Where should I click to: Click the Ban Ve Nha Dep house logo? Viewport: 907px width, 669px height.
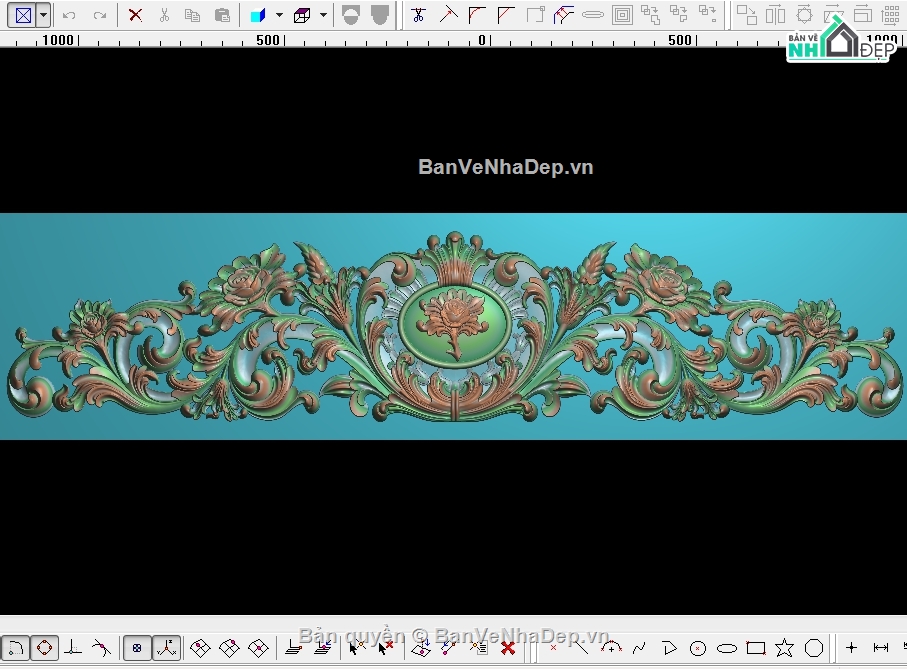tap(839, 42)
